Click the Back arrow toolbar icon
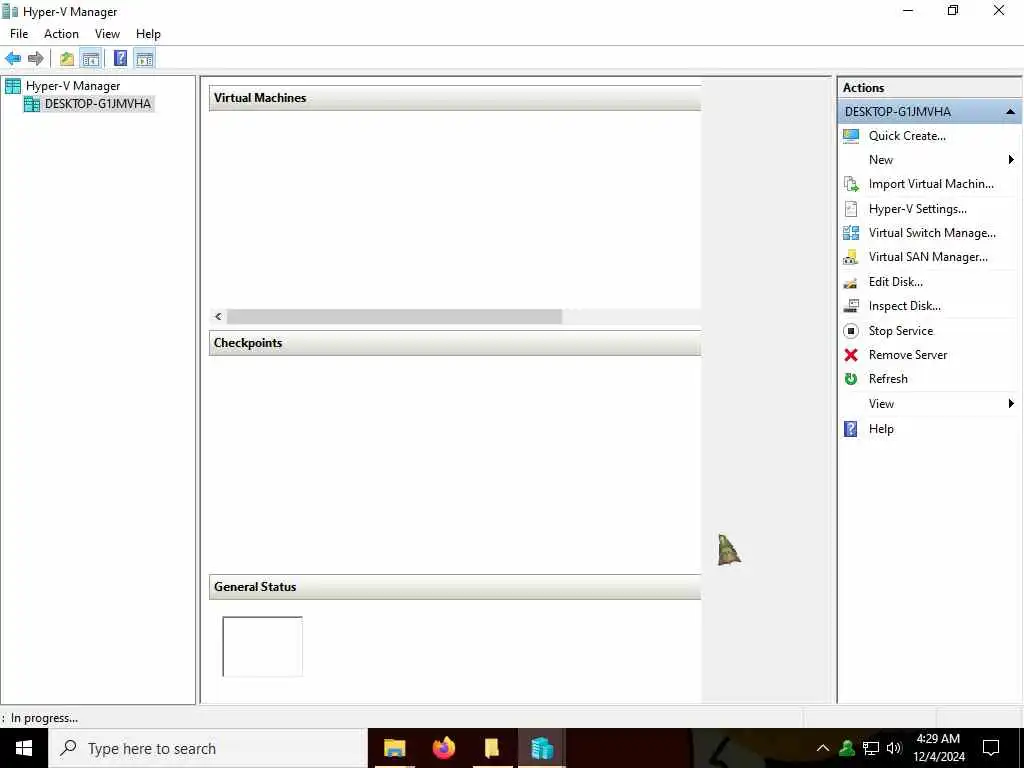This screenshot has height=768, width=1024. click(12, 59)
